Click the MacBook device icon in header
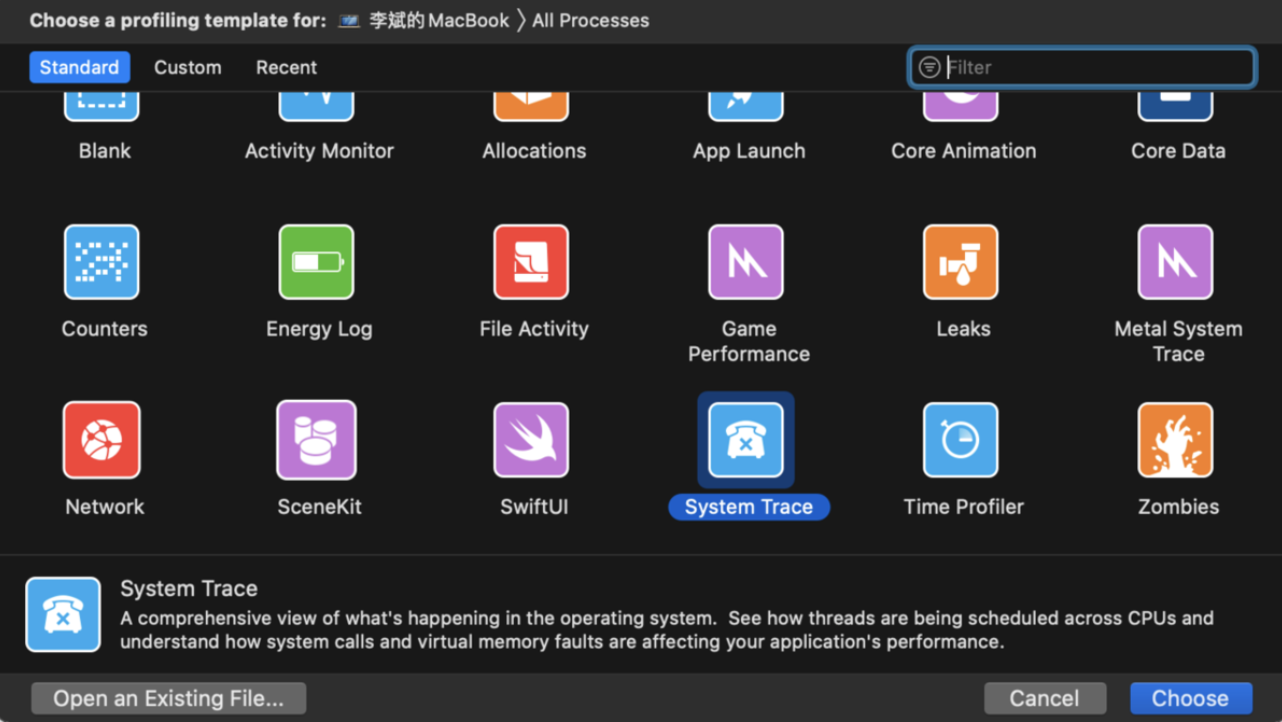The width and height of the screenshot is (1282, 722). click(349, 20)
